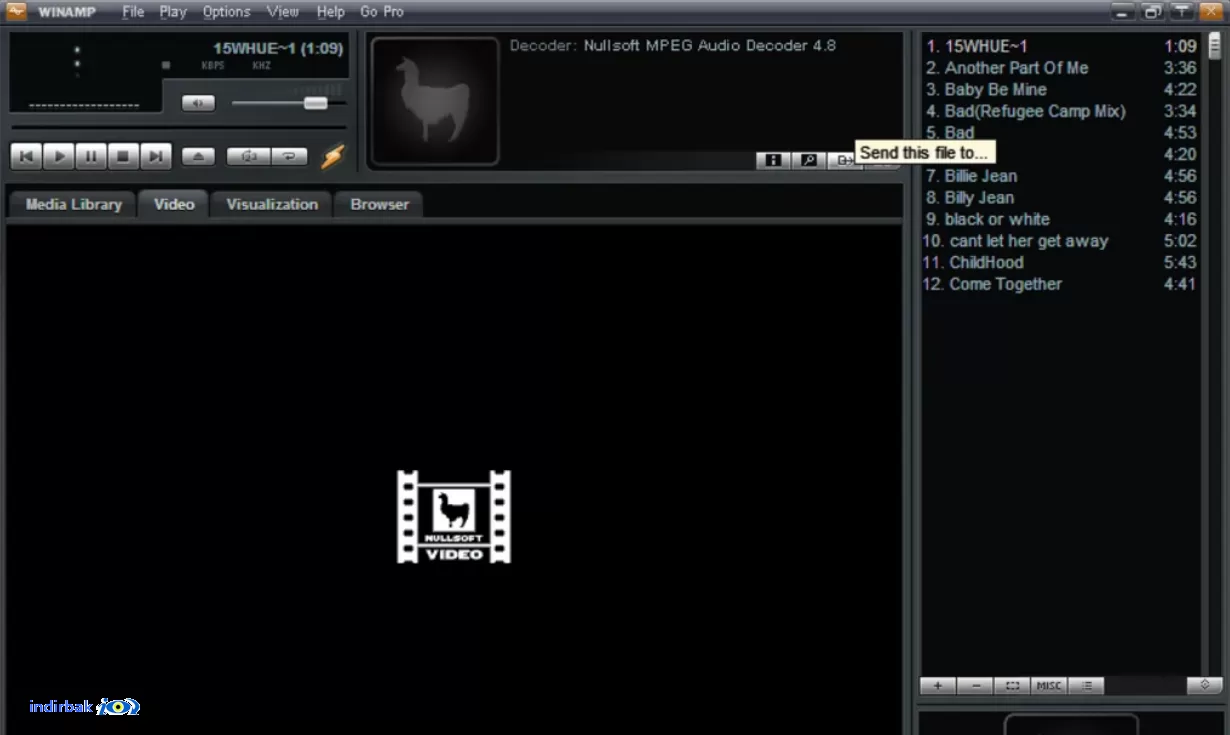
Task: Open the manage playlist list button
Action: (1086, 686)
